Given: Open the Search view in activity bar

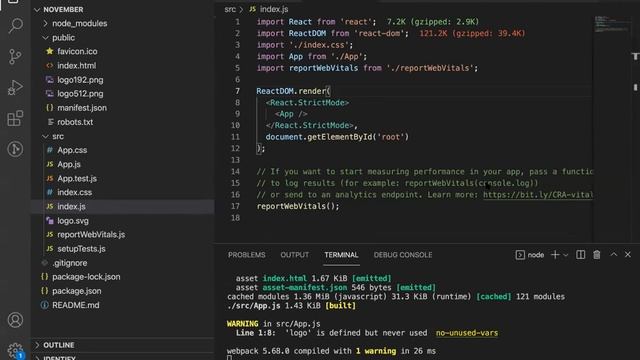Looking at the screenshot, I should click(15, 25).
